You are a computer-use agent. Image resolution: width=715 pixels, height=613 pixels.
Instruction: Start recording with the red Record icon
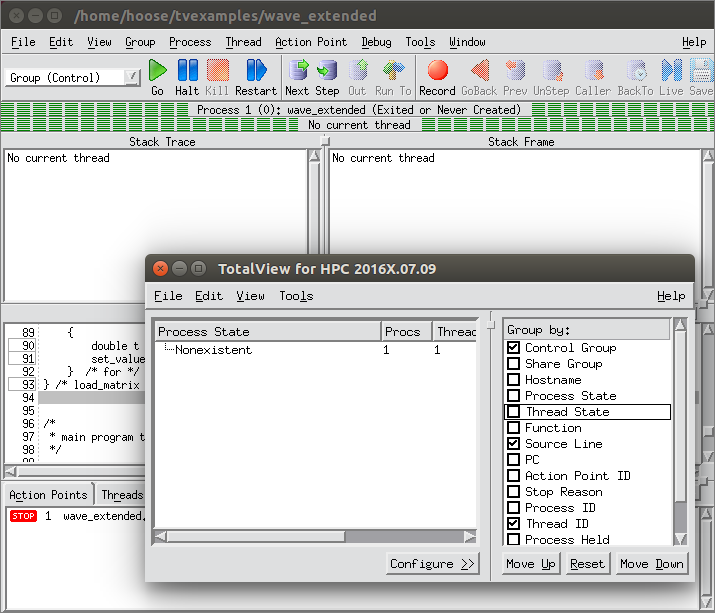click(x=437, y=70)
